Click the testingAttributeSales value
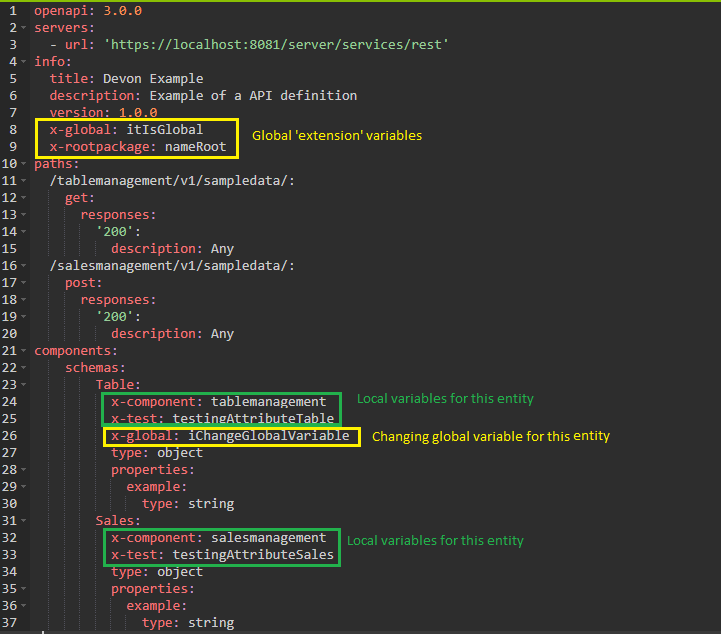The width and height of the screenshot is (721, 634). pyautogui.click(x=253, y=555)
